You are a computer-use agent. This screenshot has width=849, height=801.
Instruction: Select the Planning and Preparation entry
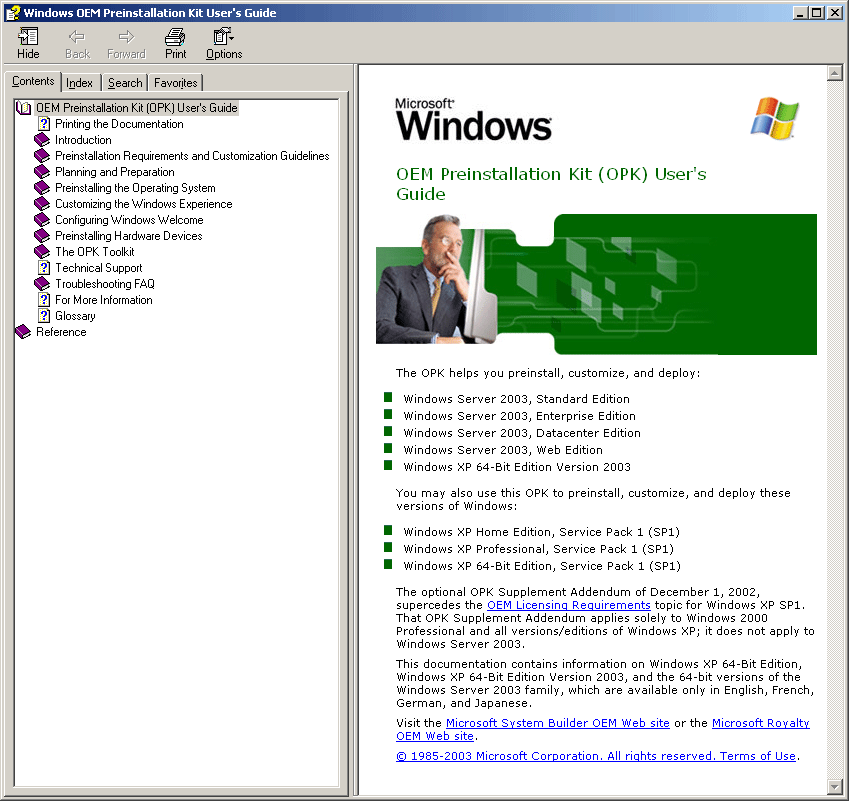click(115, 172)
